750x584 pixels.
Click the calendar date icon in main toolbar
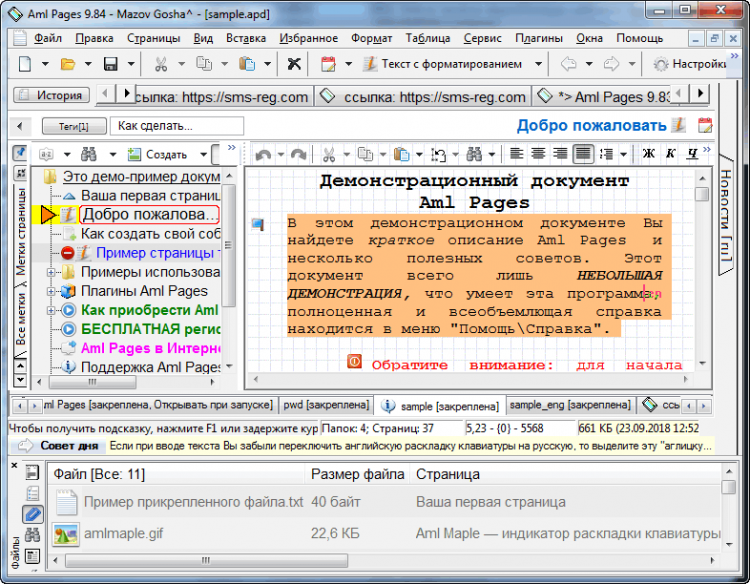coord(328,64)
